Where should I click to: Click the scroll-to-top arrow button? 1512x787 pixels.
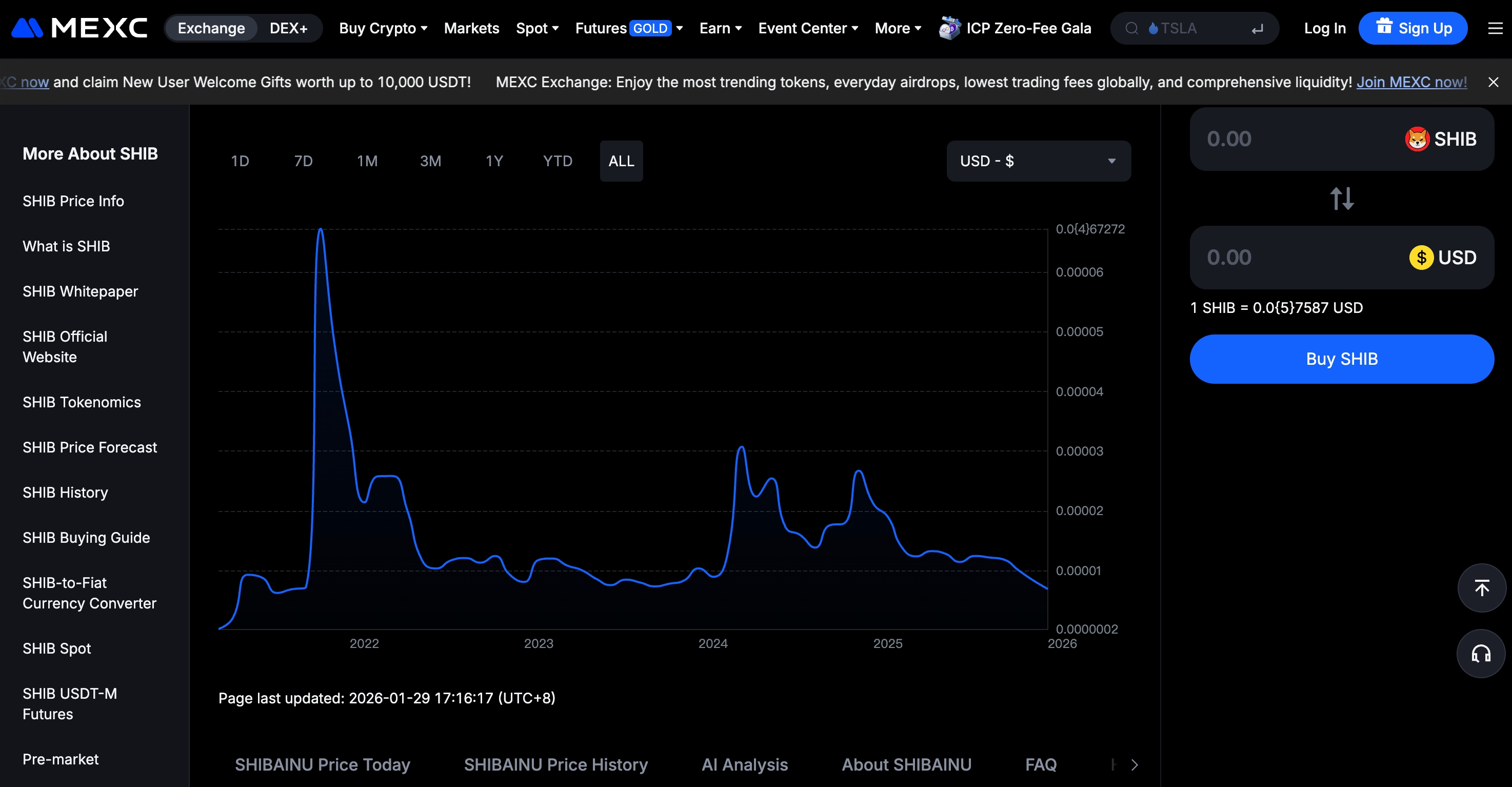click(1481, 588)
